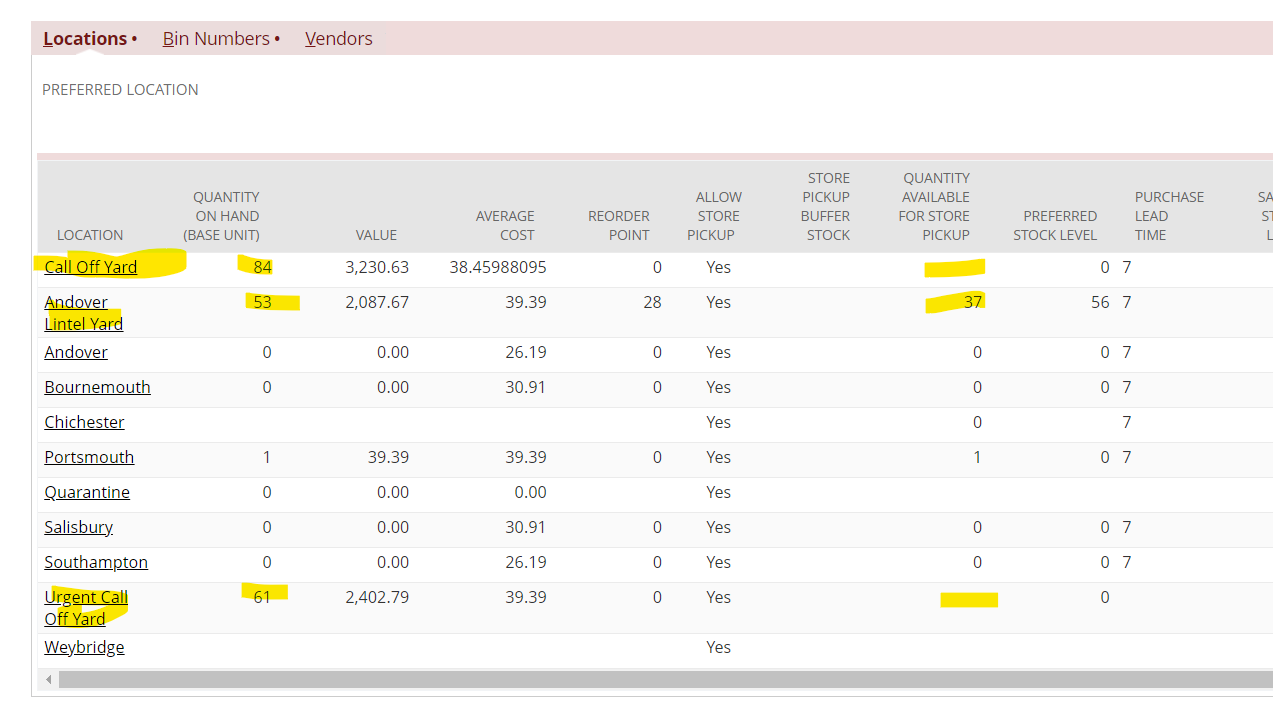This screenshot has width=1273, height=710.
Task: Select reorder point 28
Action: (x=652, y=302)
